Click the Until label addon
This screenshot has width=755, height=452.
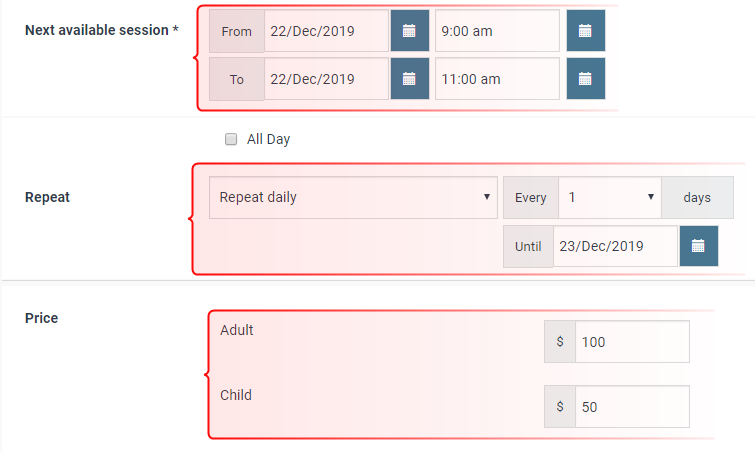pos(528,246)
